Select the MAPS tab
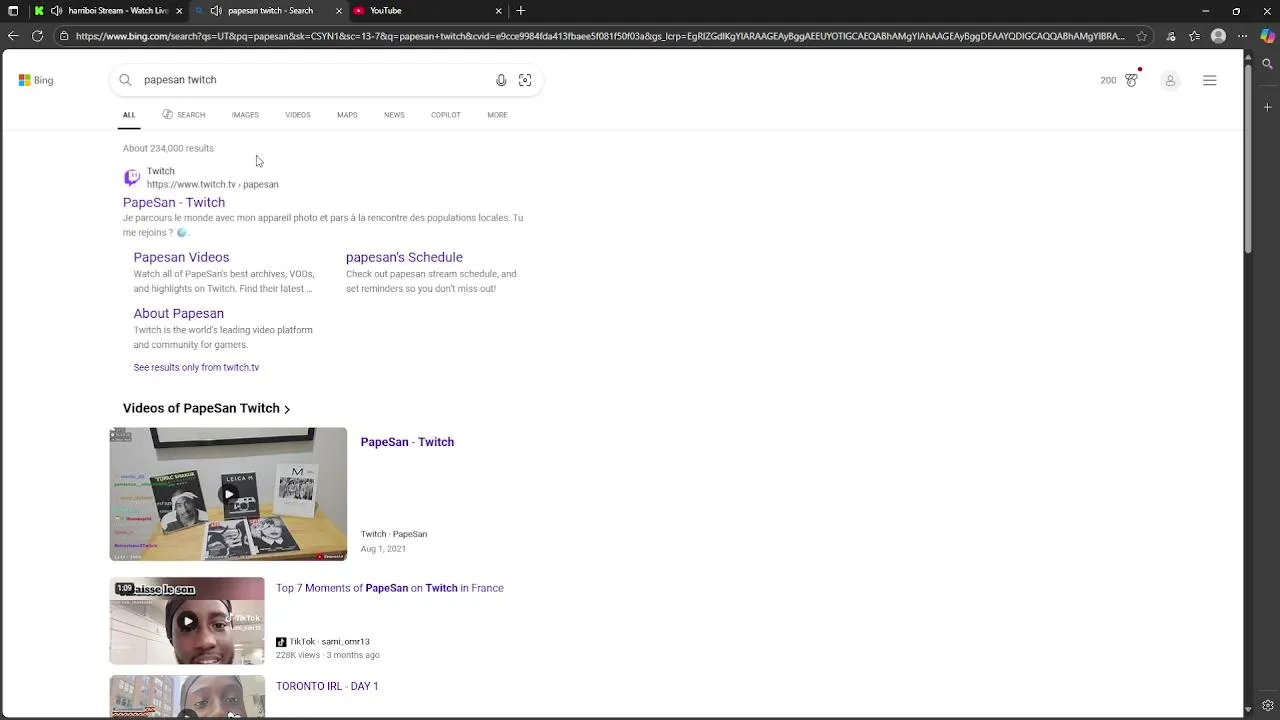 347,115
